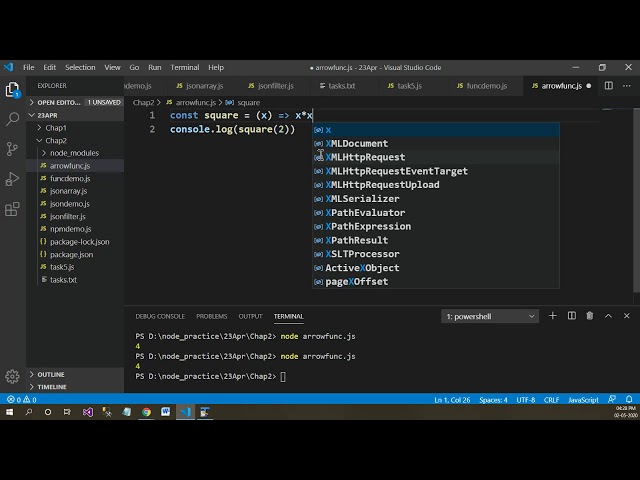Image resolution: width=640 pixels, height=480 pixels.
Task: Open the Edit menu
Action: (49, 67)
